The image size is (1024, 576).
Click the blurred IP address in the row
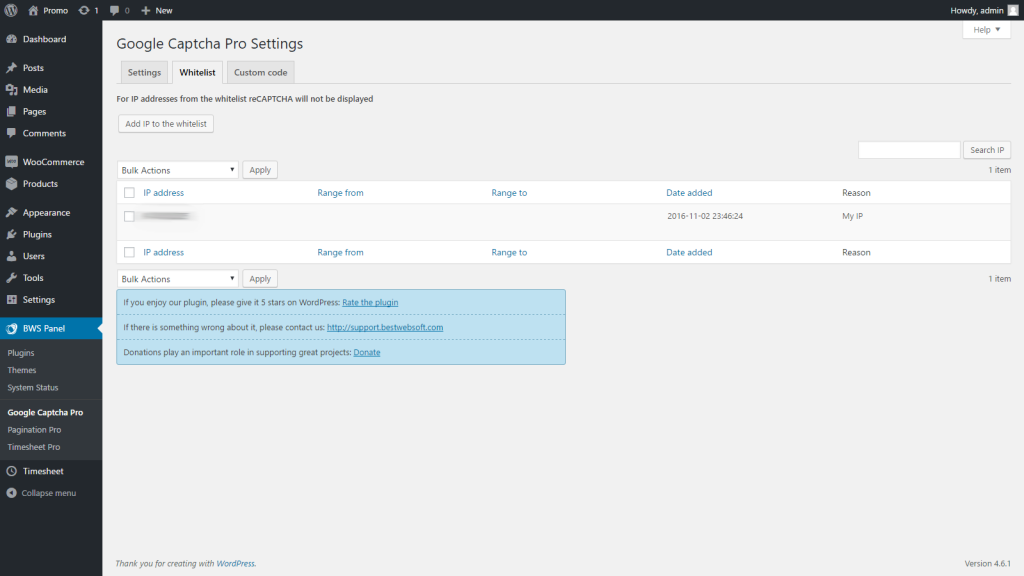point(166,216)
